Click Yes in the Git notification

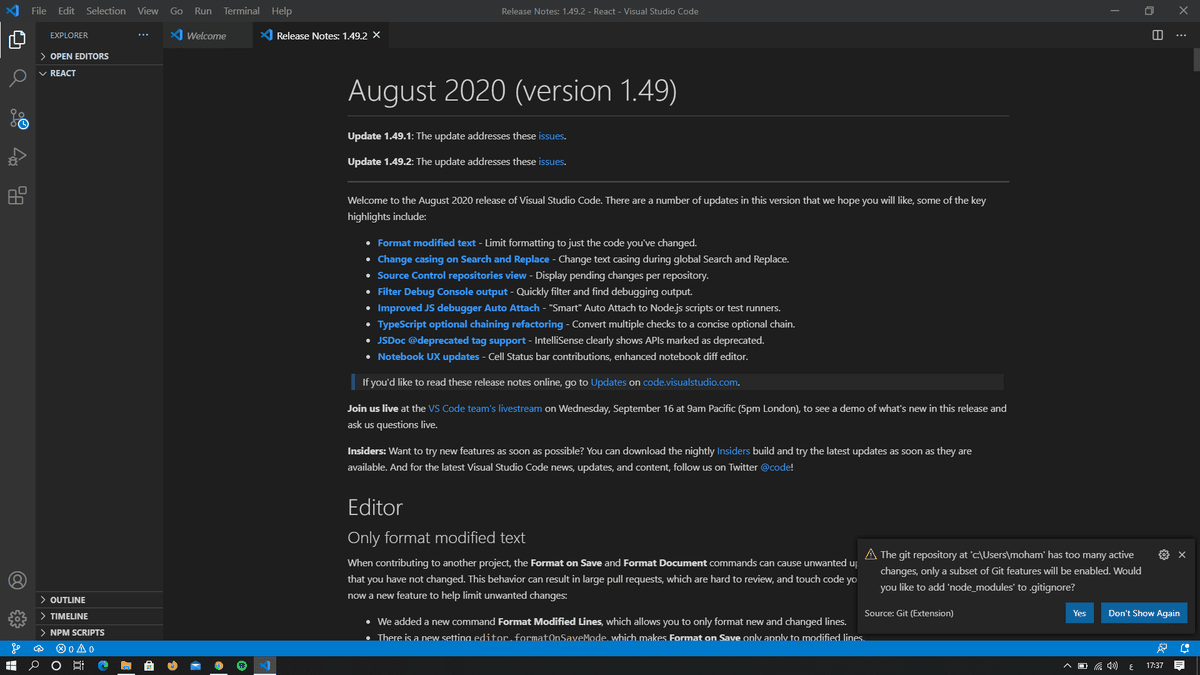point(1079,613)
